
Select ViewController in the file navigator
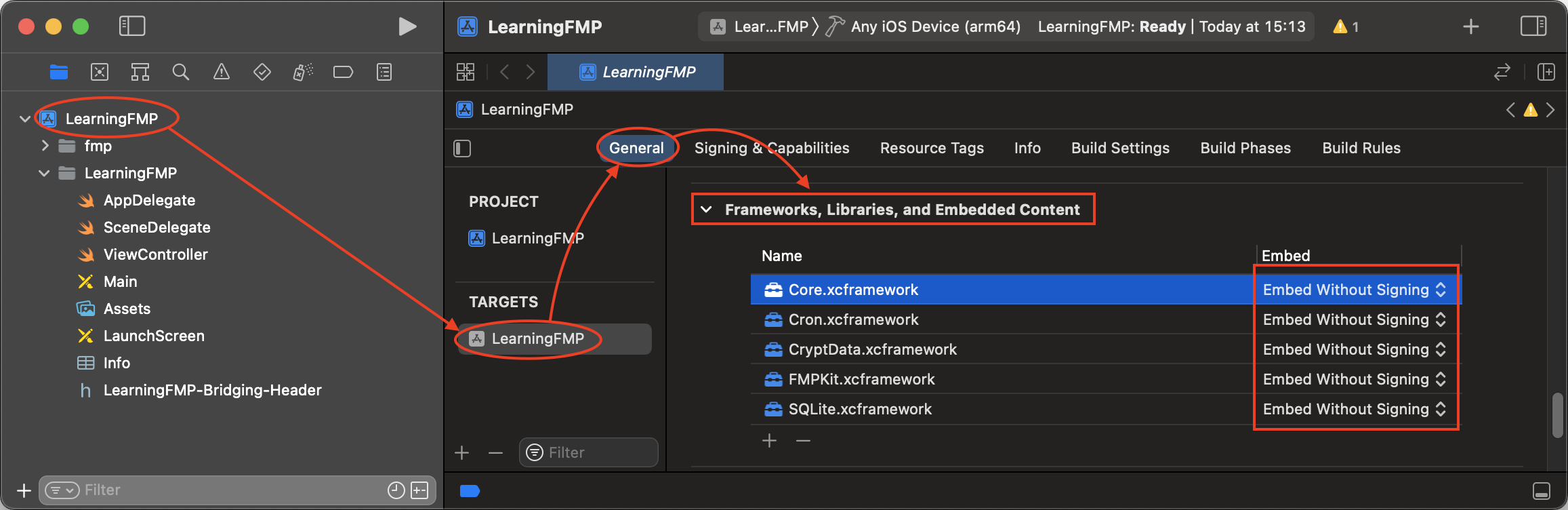point(155,254)
